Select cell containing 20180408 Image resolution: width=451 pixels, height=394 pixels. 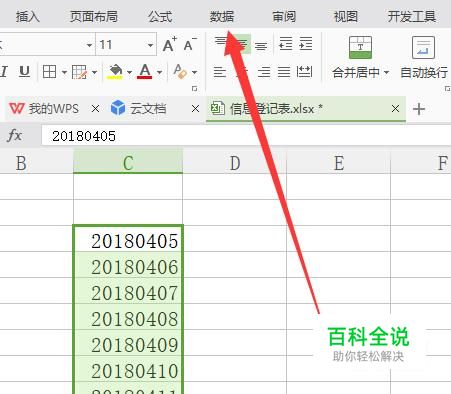point(128,317)
